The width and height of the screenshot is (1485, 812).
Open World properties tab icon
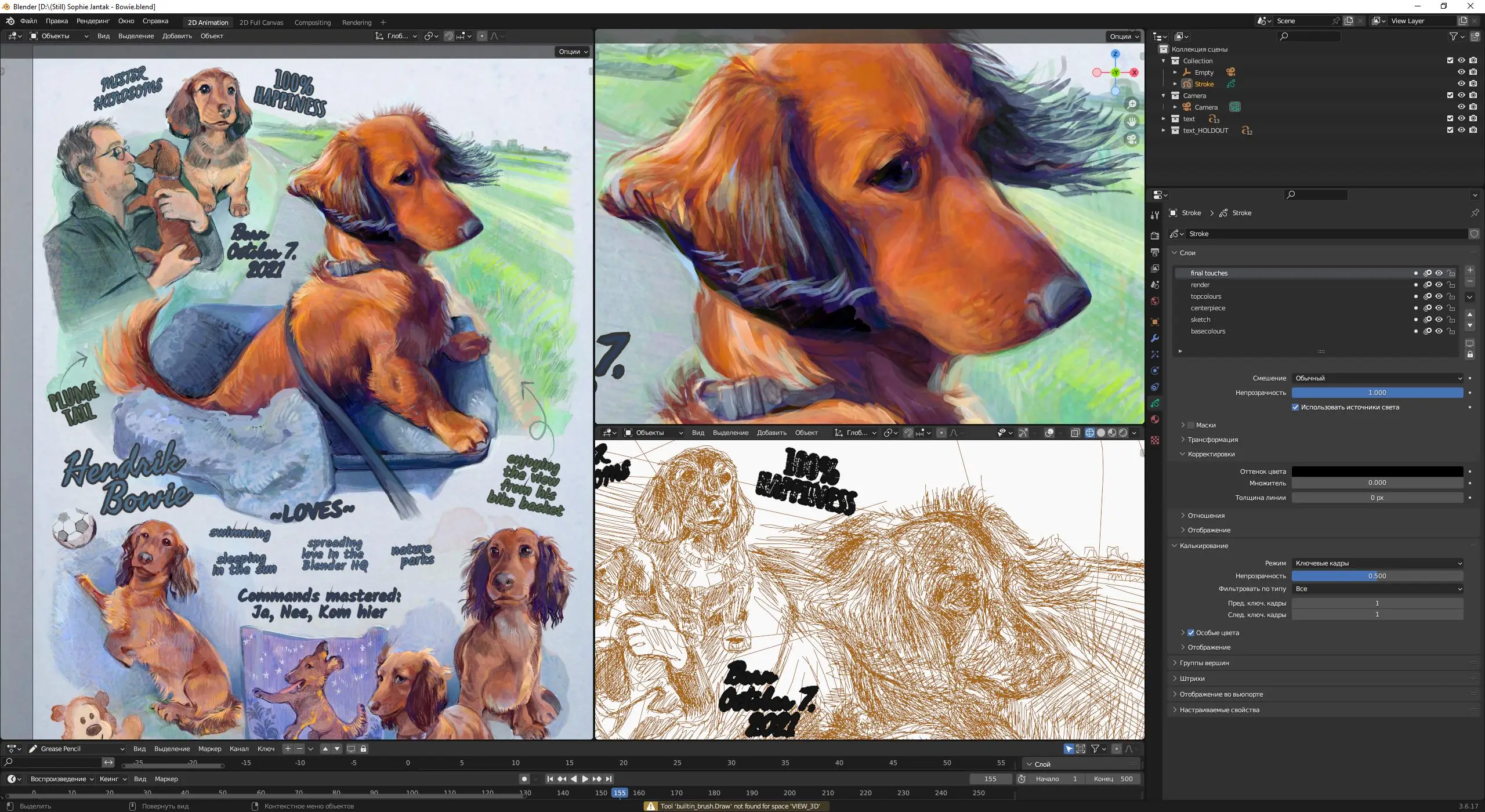[1155, 301]
